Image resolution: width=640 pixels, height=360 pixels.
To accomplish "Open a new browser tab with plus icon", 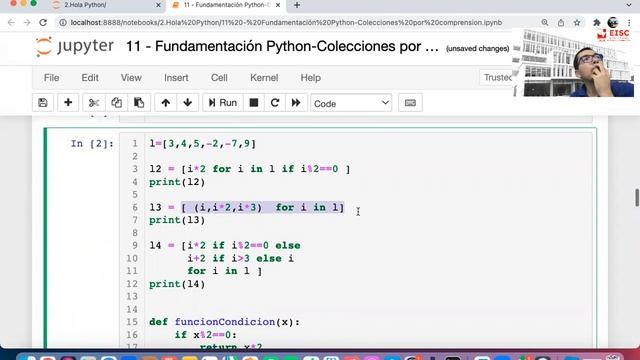I will pyautogui.click(x=297, y=5).
